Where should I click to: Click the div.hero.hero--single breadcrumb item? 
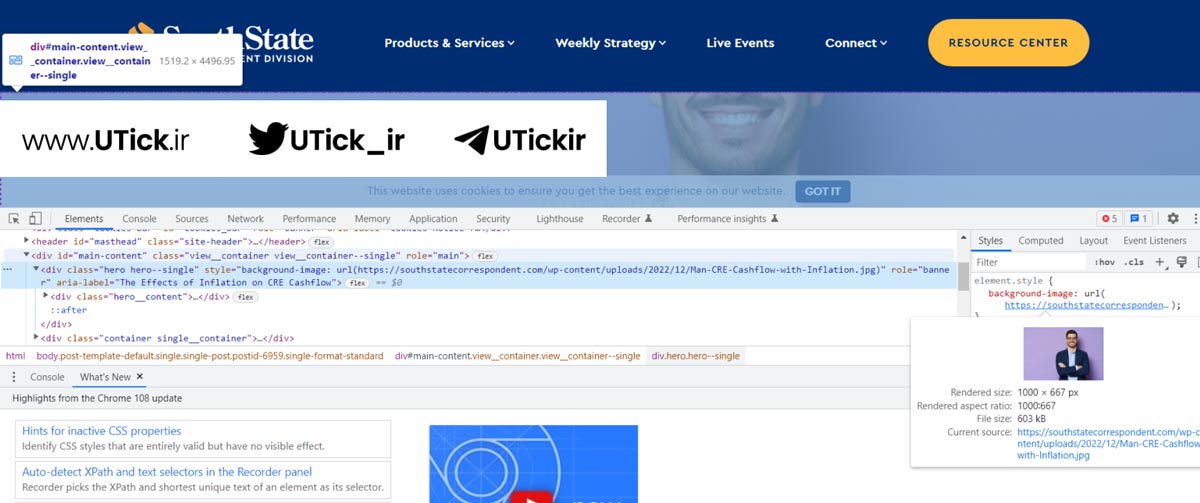[696, 356]
